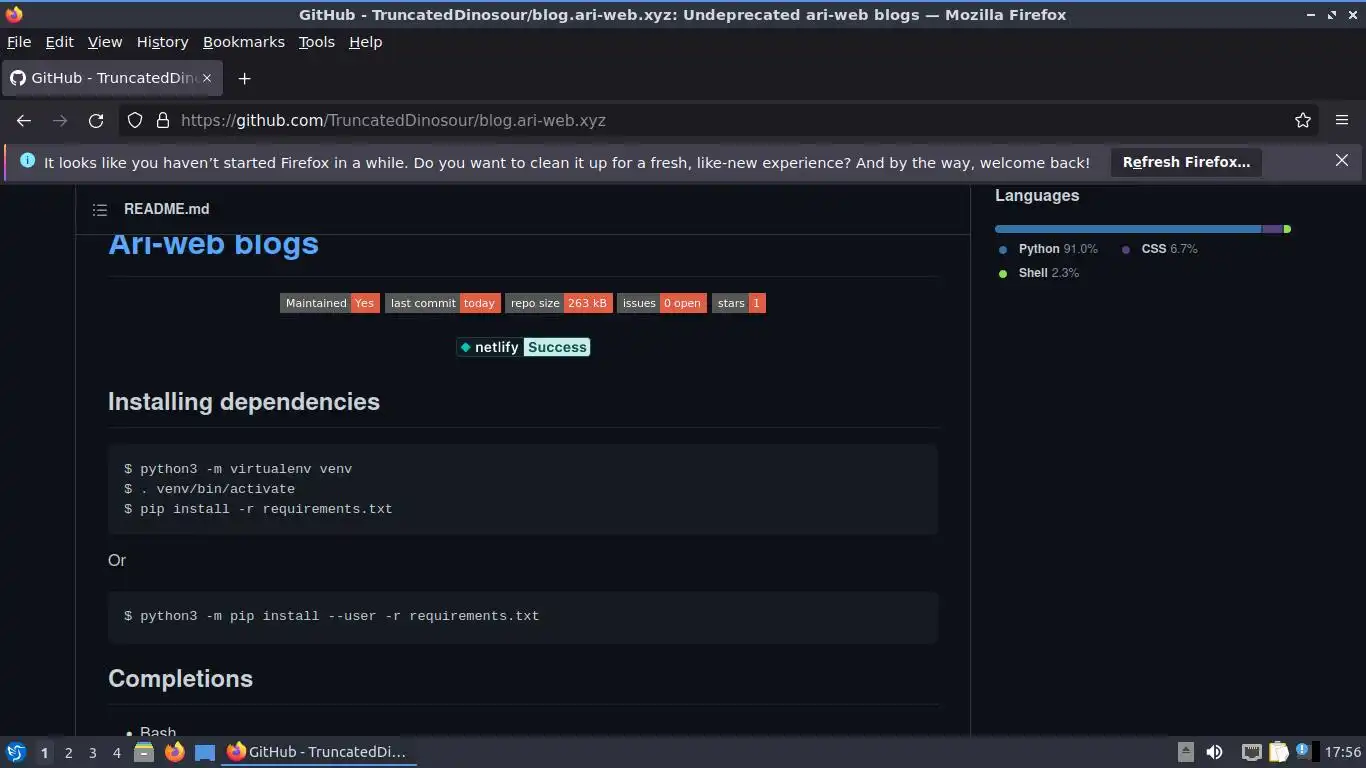Click the python3 -m pip install --user command
The width and height of the screenshot is (1366, 768).
click(331, 616)
